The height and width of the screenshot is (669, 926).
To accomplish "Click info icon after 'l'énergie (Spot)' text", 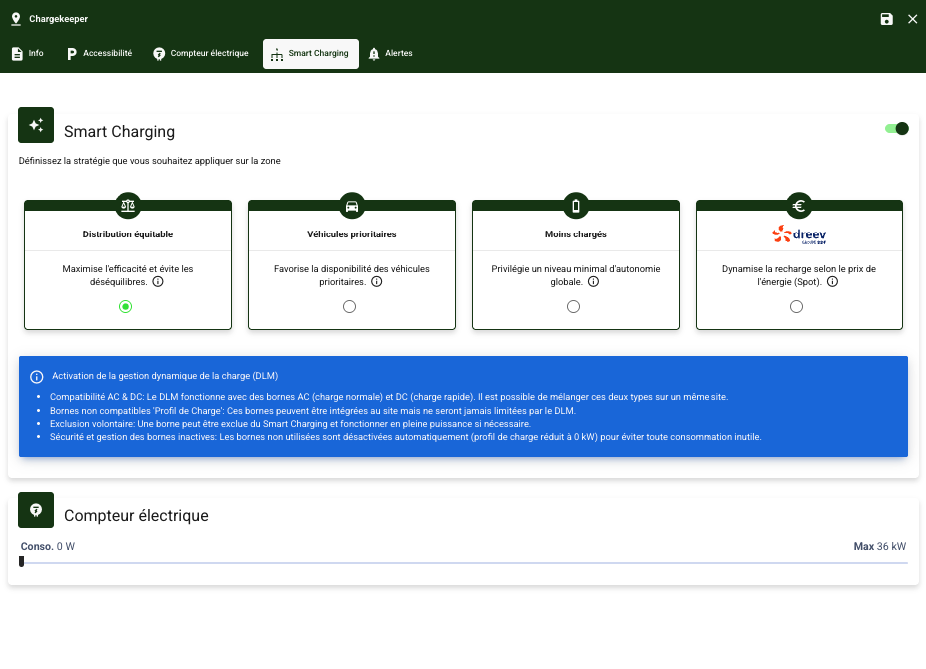I will pos(832,282).
